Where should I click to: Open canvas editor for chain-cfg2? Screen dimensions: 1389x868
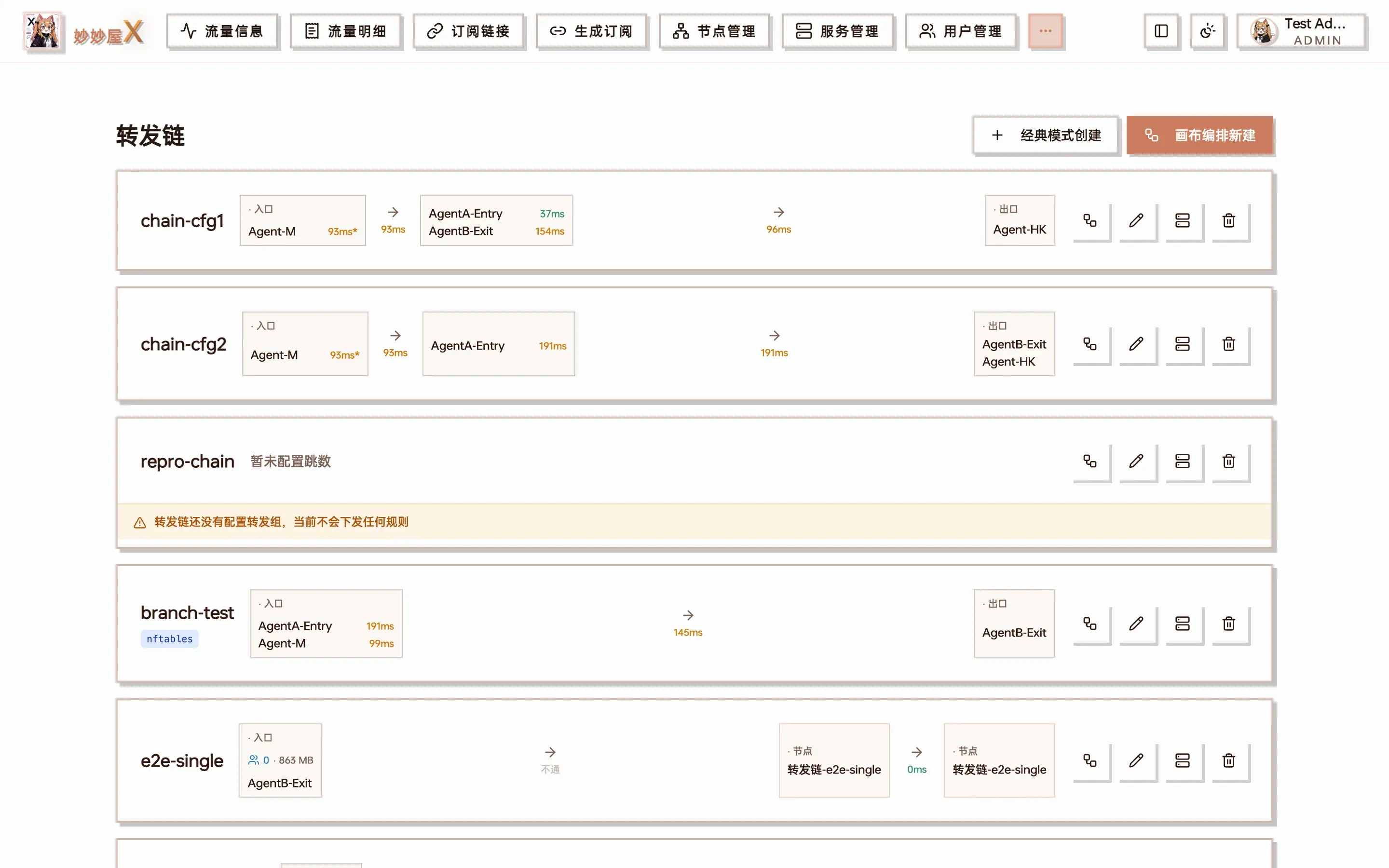click(x=1090, y=344)
